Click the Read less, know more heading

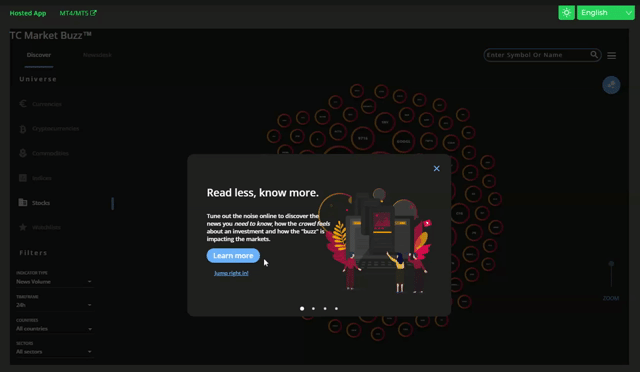[262, 193]
